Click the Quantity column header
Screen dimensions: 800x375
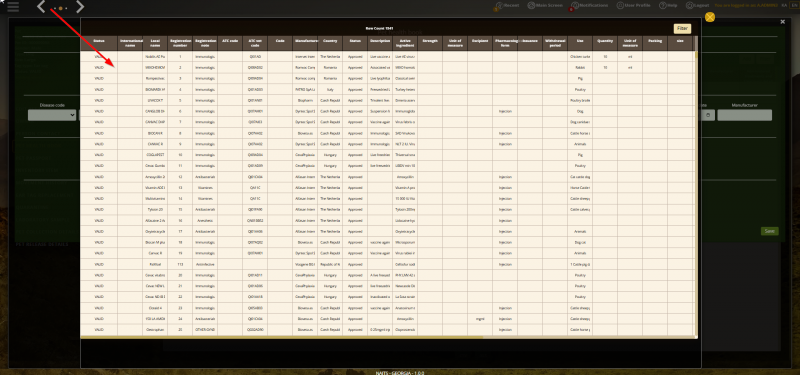click(605, 43)
